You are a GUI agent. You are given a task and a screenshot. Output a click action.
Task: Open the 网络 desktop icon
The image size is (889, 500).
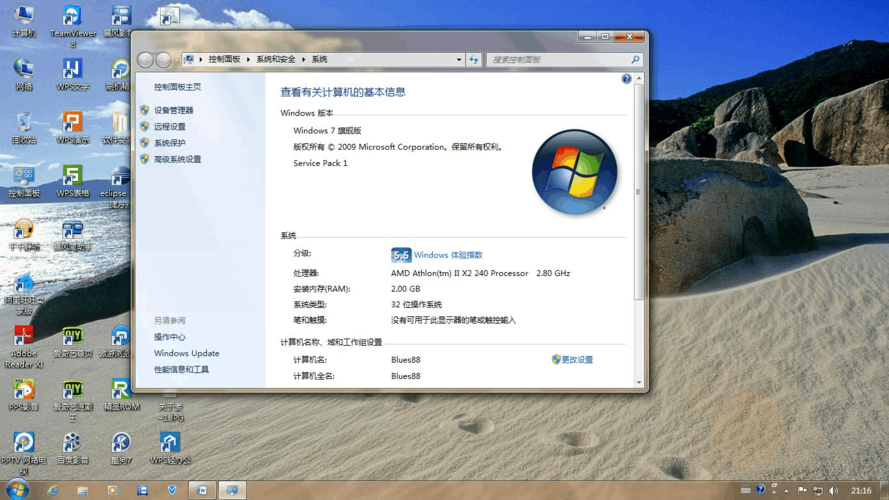pyautogui.click(x=24, y=74)
